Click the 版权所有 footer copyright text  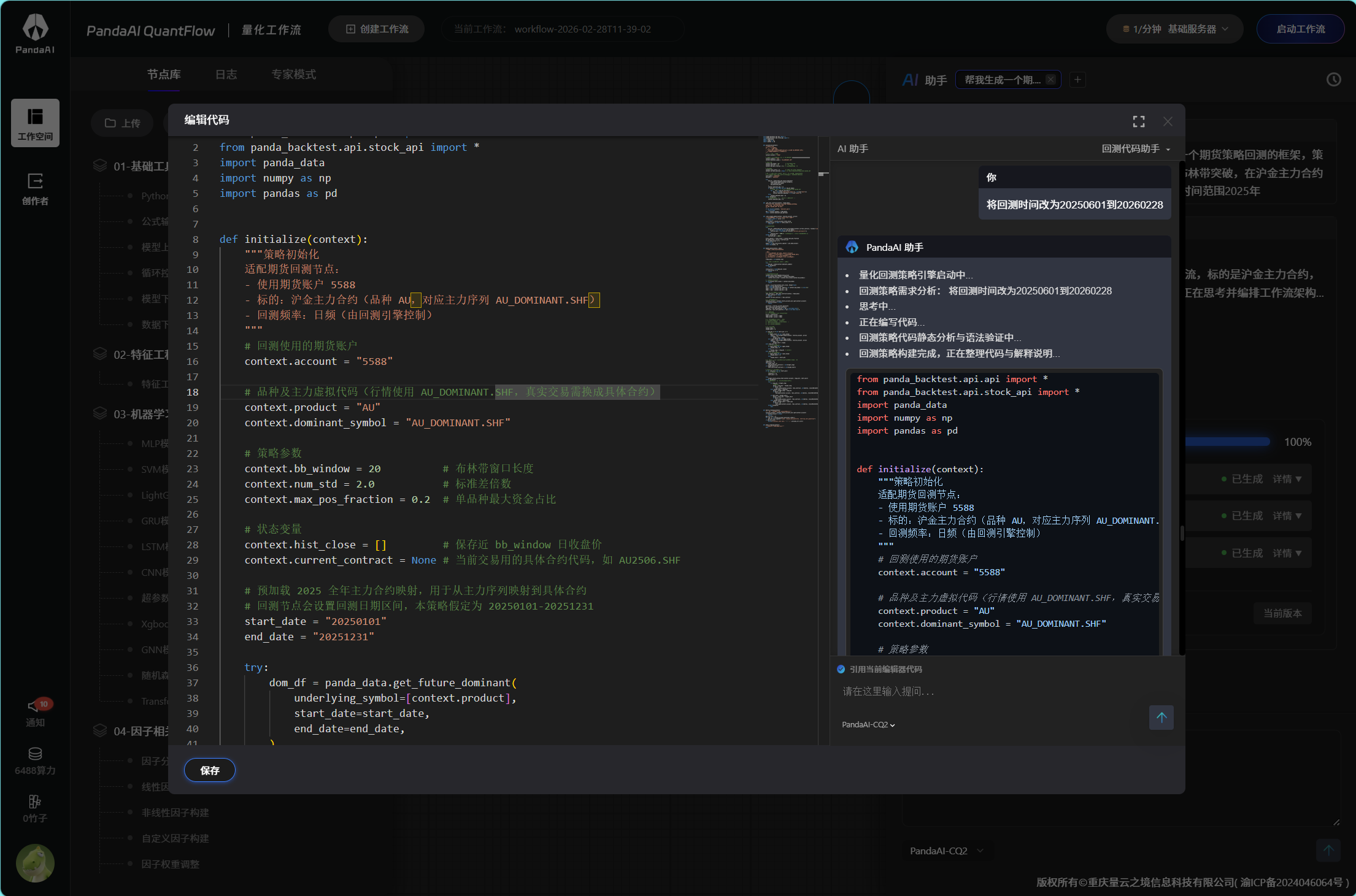[1192, 882]
